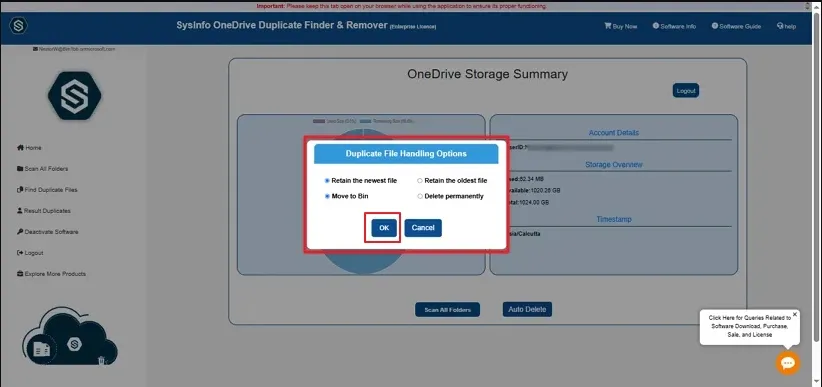This screenshot has height=387, width=822.
Task: Open the orange chat bubble icon
Action: coord(787,363)
